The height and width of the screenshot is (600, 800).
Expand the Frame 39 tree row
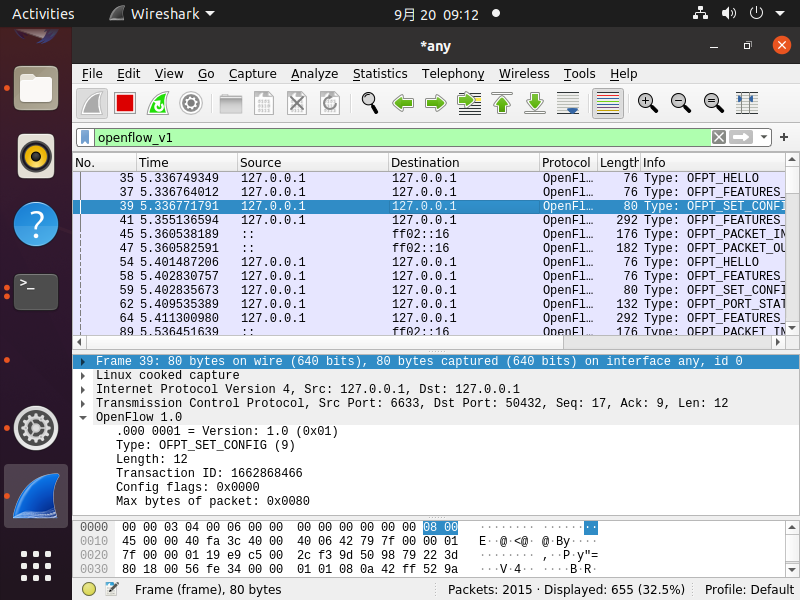click(83, 362)
